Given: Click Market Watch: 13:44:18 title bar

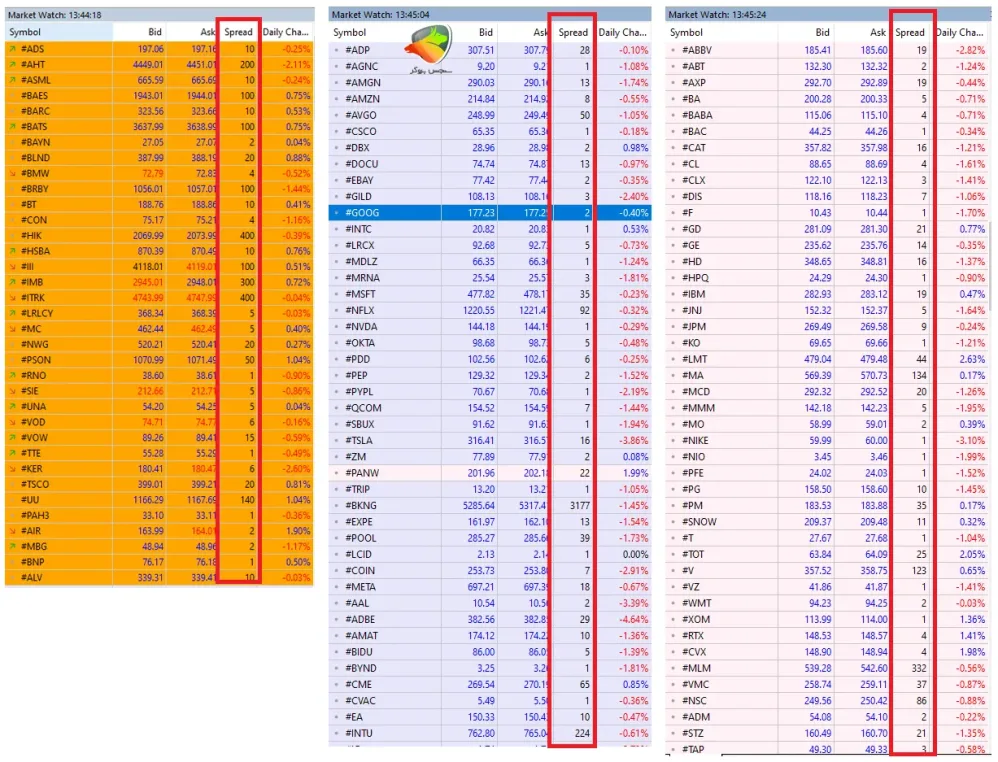Looking at the screenshot, I should coord(160,15).
